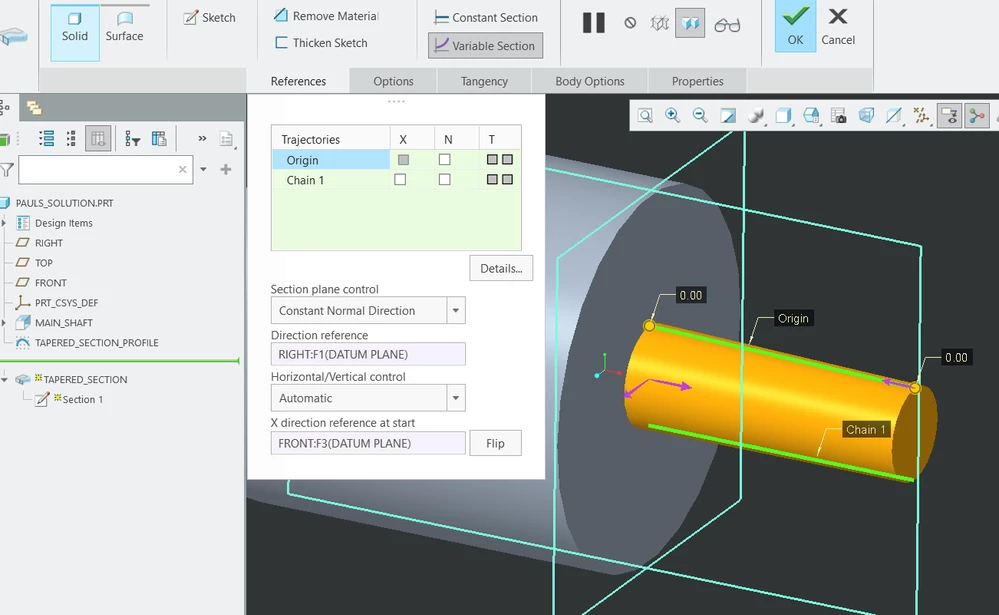Click the Zoom In magnifier icon
This screenshot has width=999, height=615.
point(673,115)
